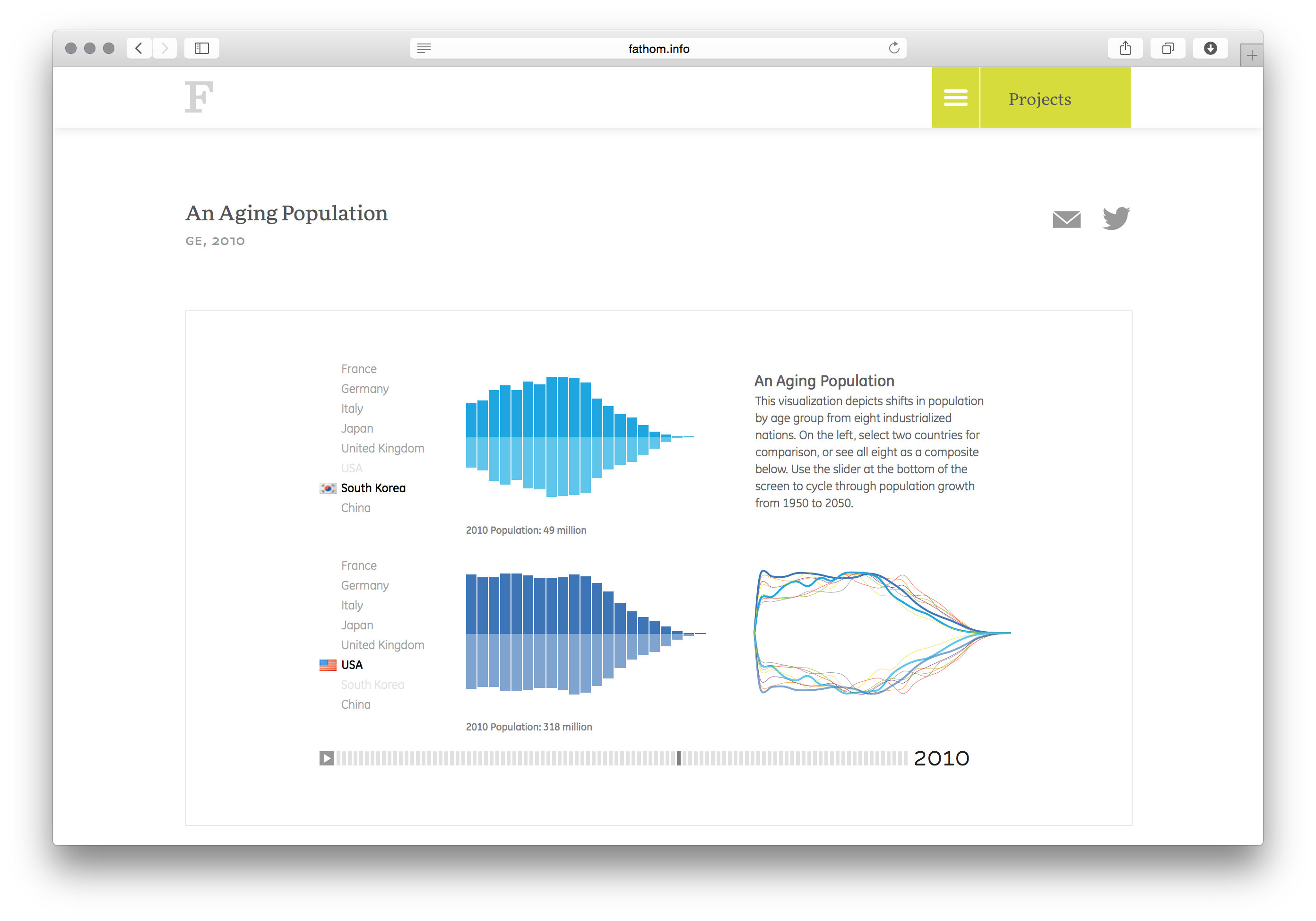This screenshot has height=921, width=1316.
Task: Open the Safari share sheet
Action: coord(1125,48)
